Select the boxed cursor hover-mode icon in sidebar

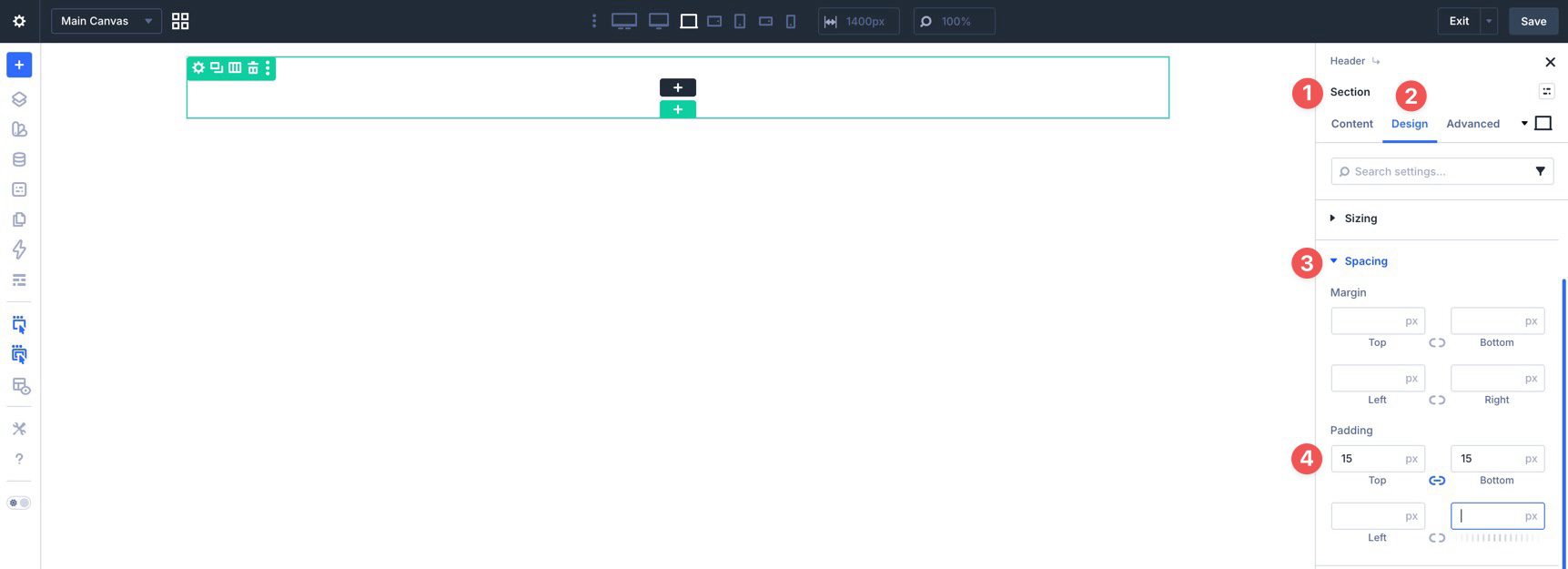click(19, 355)
